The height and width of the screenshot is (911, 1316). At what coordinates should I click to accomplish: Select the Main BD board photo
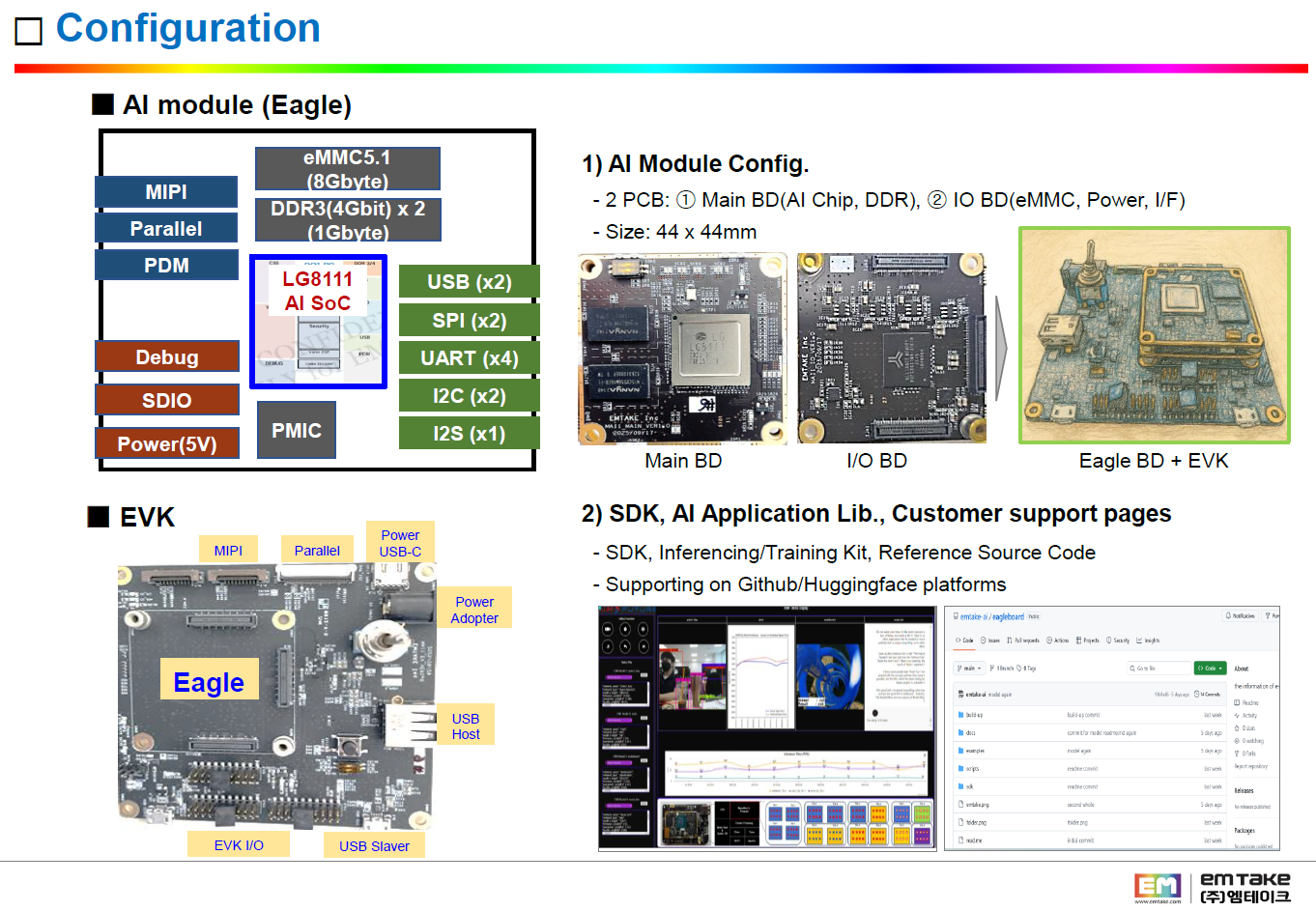tap(682, 349)
